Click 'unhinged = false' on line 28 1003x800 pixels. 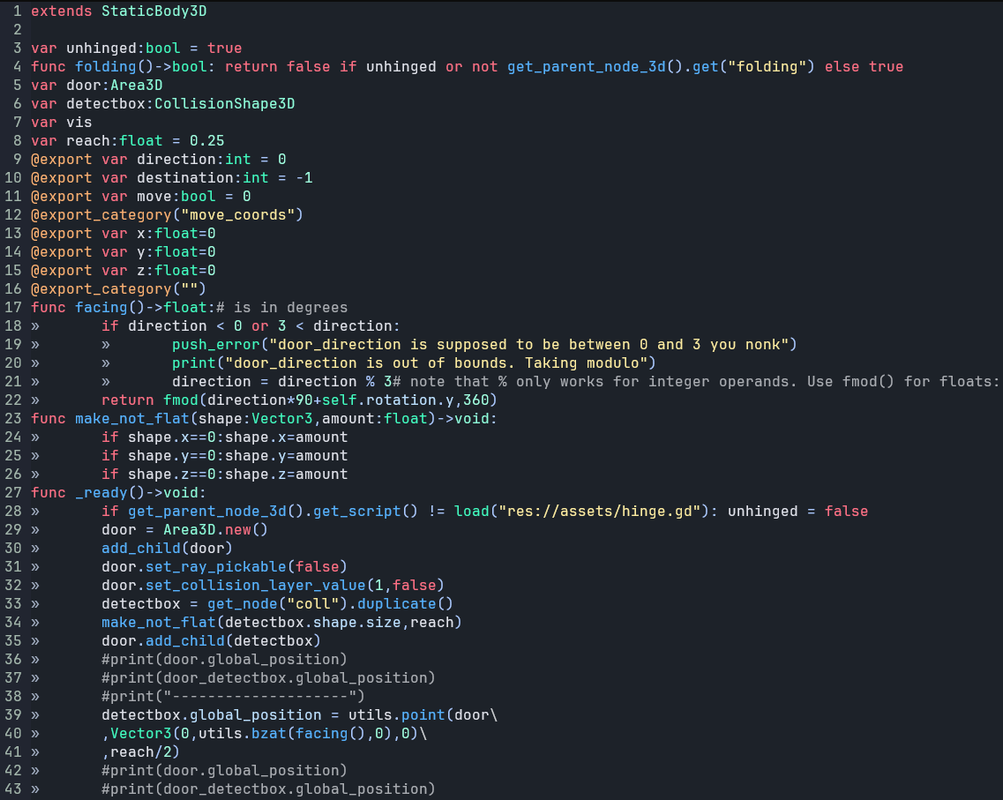798,512
